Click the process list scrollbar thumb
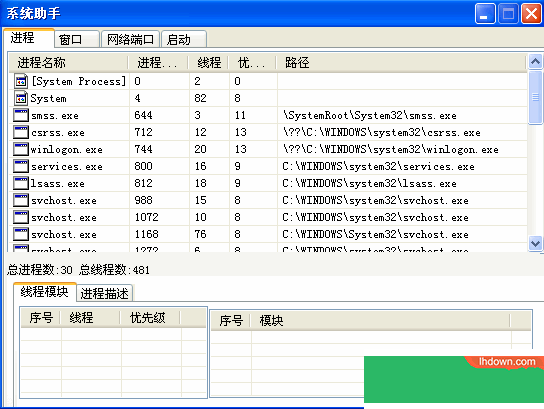 tap(535, 97)
